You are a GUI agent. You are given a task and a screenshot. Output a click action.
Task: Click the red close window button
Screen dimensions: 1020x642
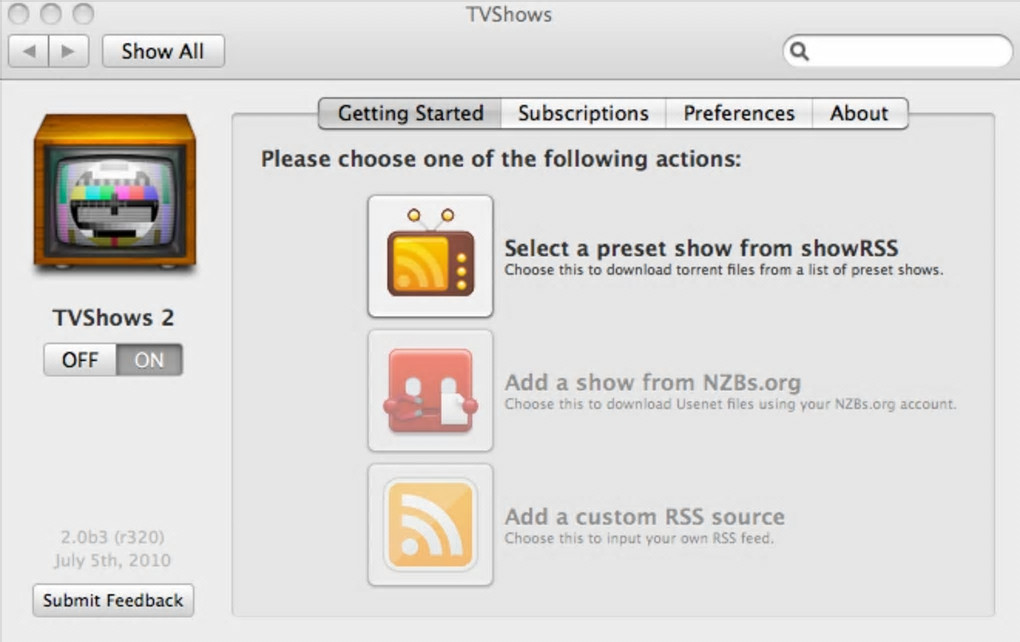pos(19,14)
